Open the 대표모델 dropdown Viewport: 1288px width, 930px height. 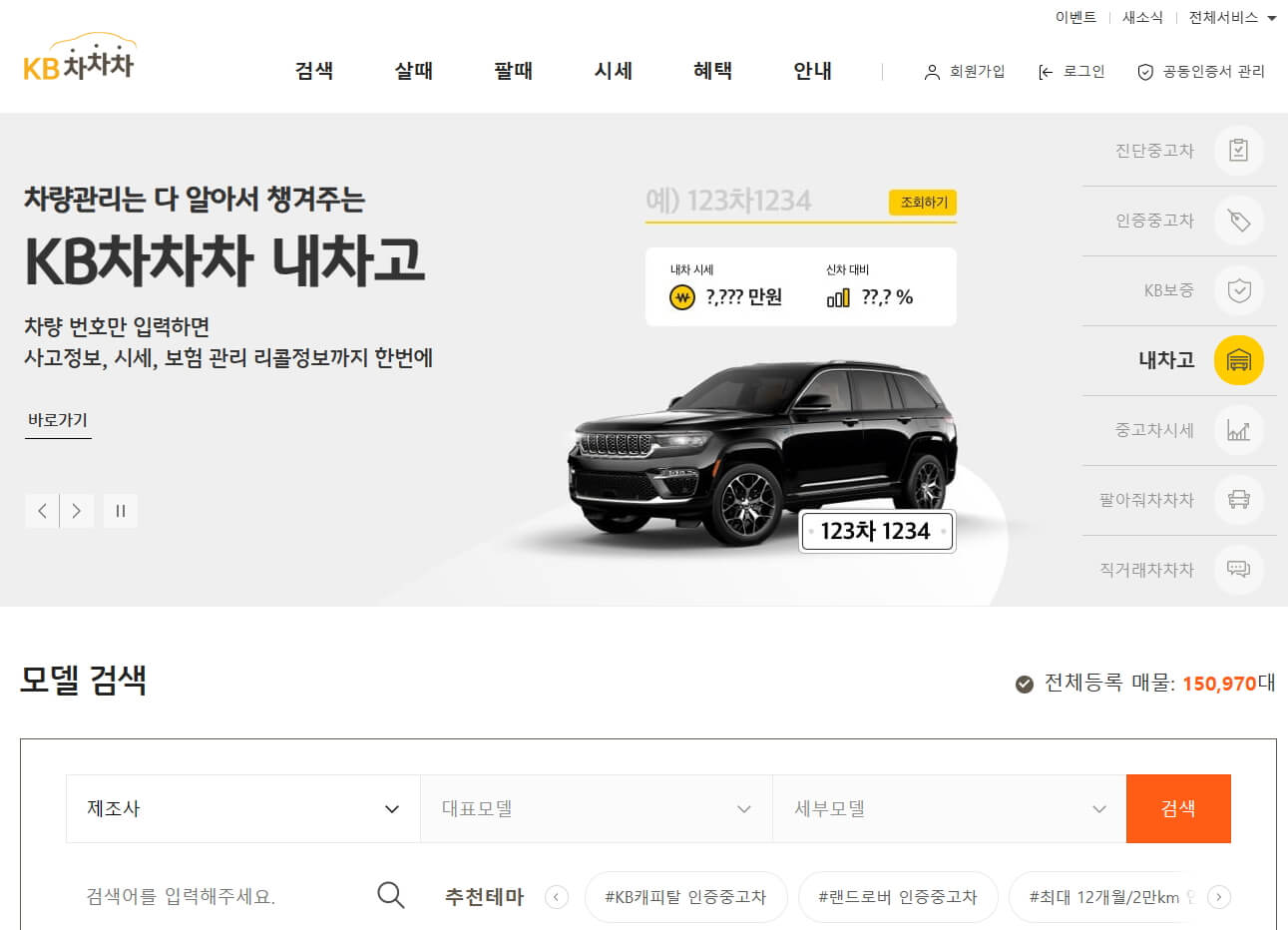click(x=597, y=809)
